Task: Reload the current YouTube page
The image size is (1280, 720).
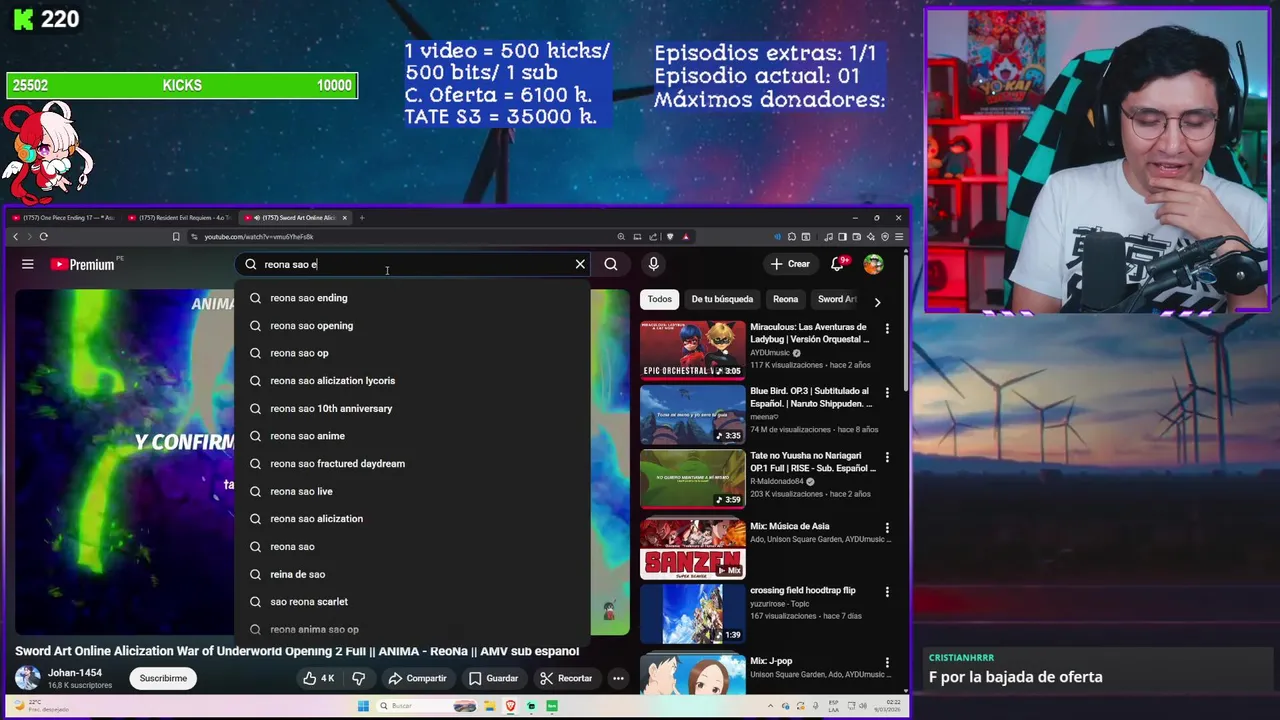Action: pos(43,237)
